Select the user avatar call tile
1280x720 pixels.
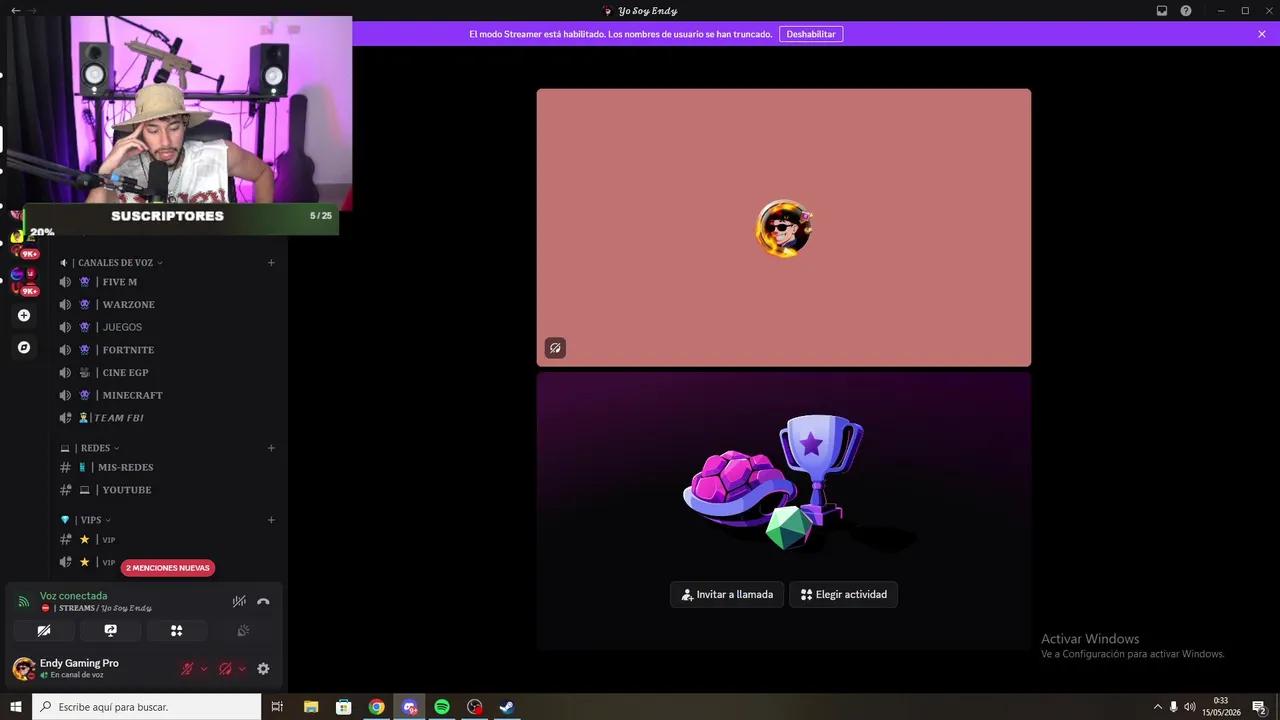click(x=784, y=228)
